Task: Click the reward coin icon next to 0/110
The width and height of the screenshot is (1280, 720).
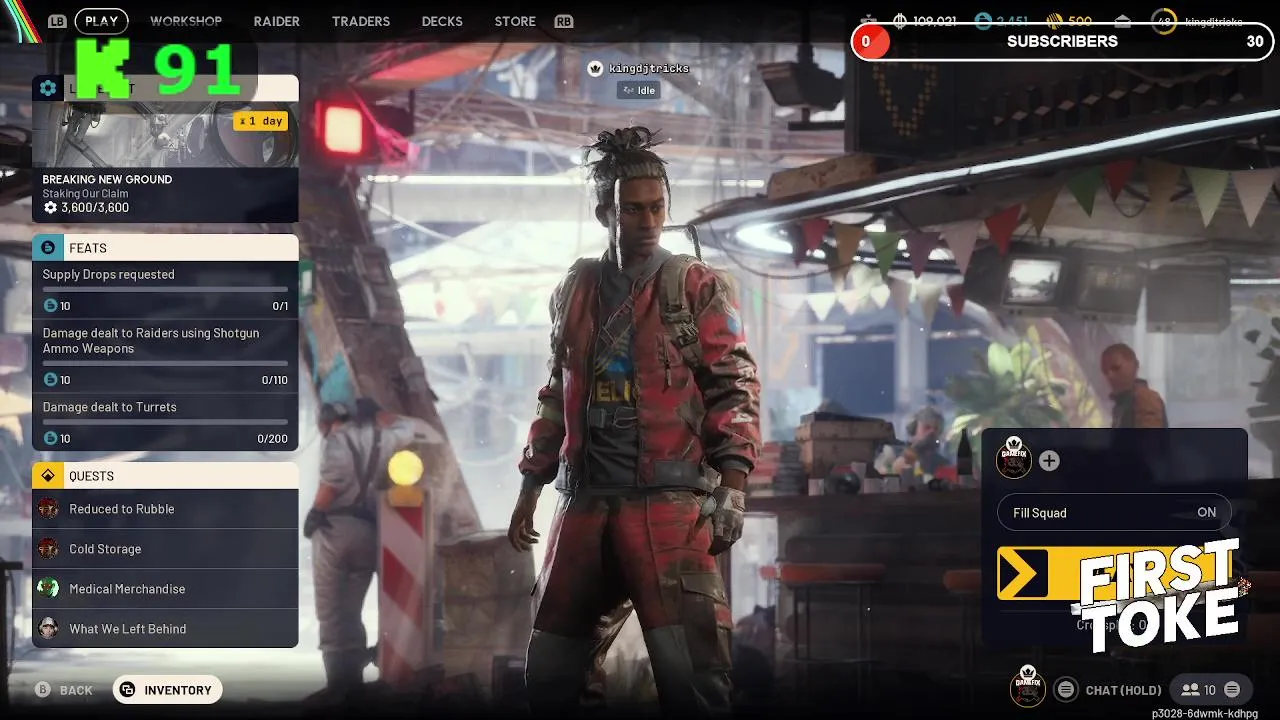Action: point(50,380)
